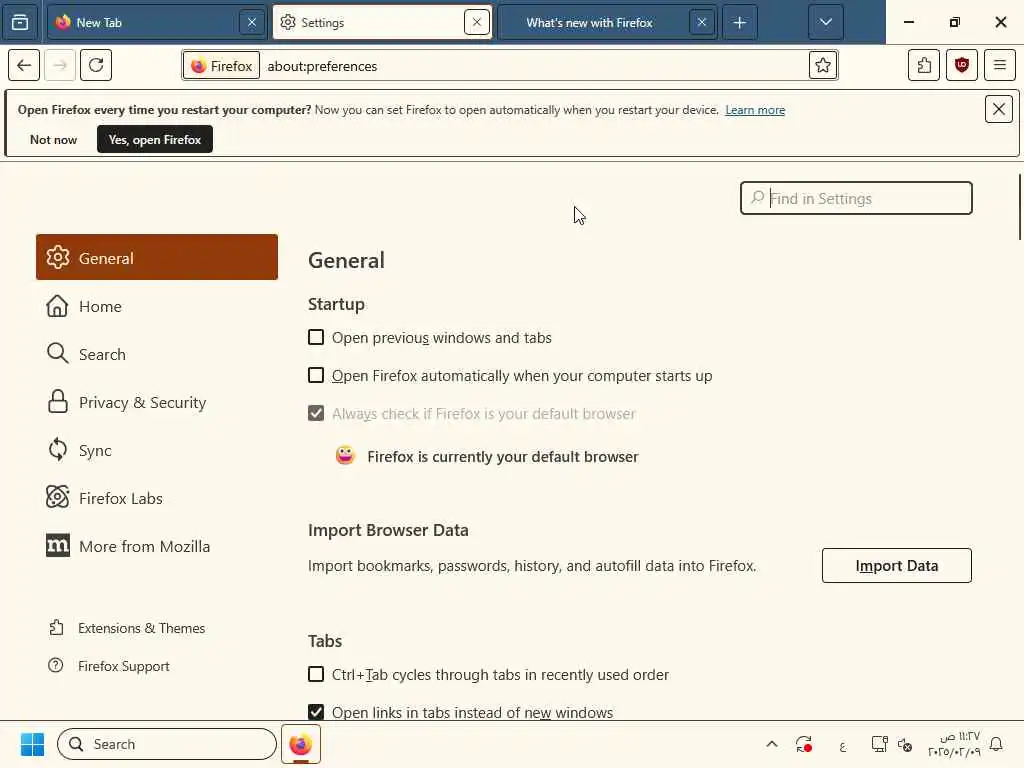Open the Firefox Support link
This screenshot has width=1024, height=768.
point(109,666)
